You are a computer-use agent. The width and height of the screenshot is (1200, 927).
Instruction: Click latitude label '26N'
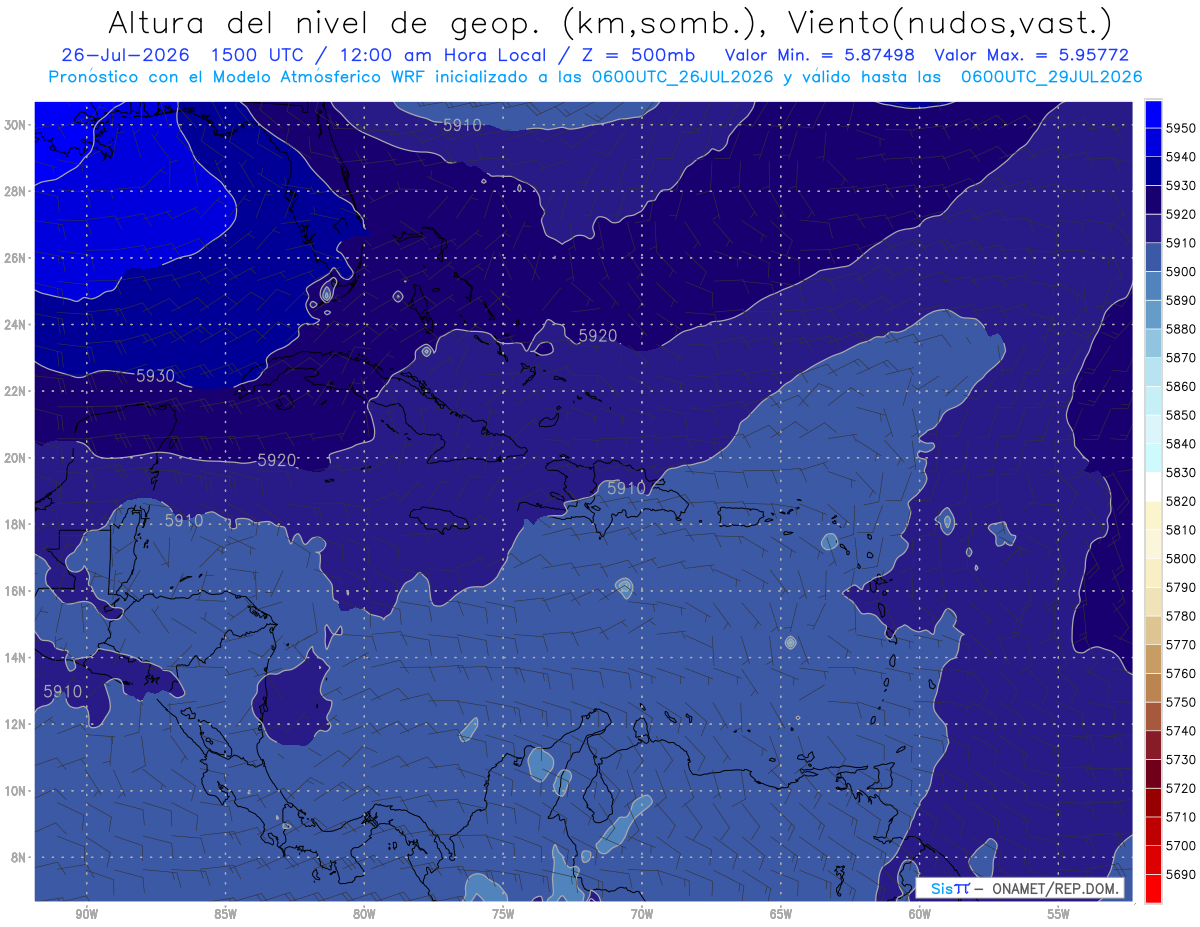[x=14, y=258]
